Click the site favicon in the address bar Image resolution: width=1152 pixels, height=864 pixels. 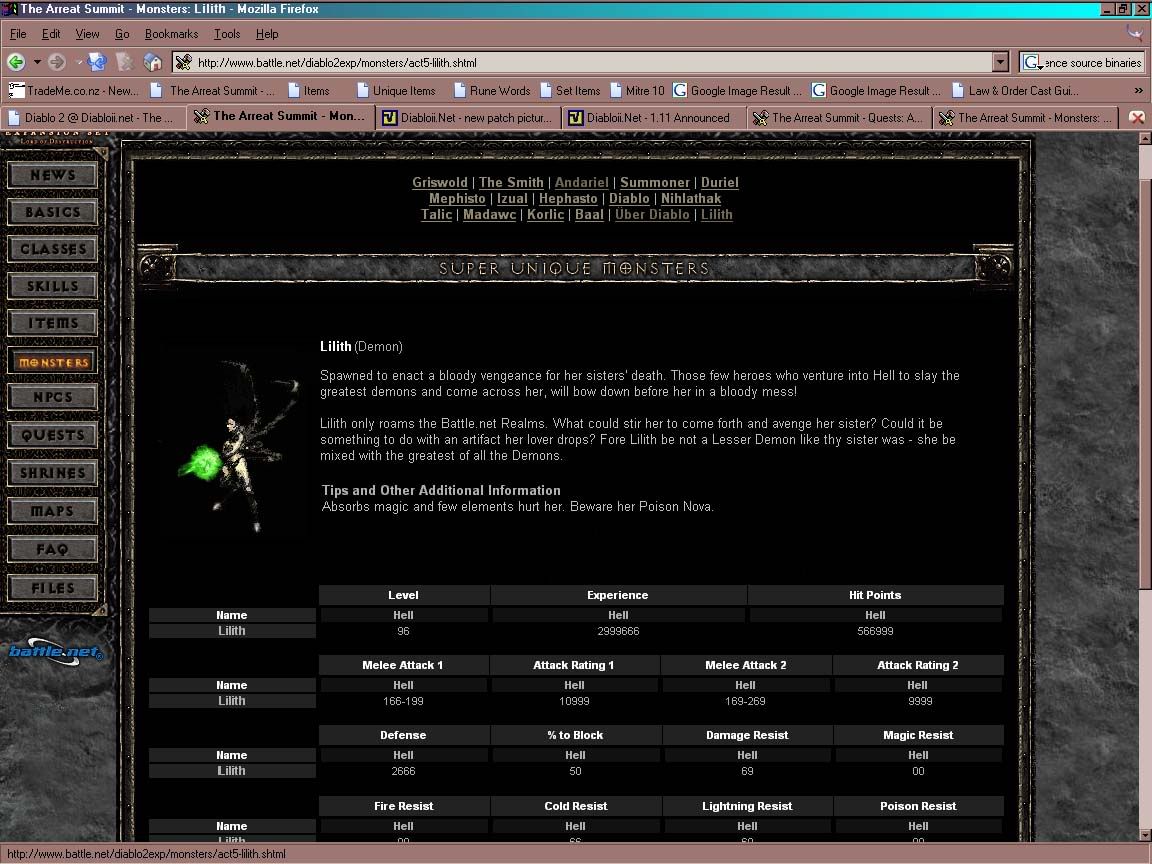click(x=184, y=62)
